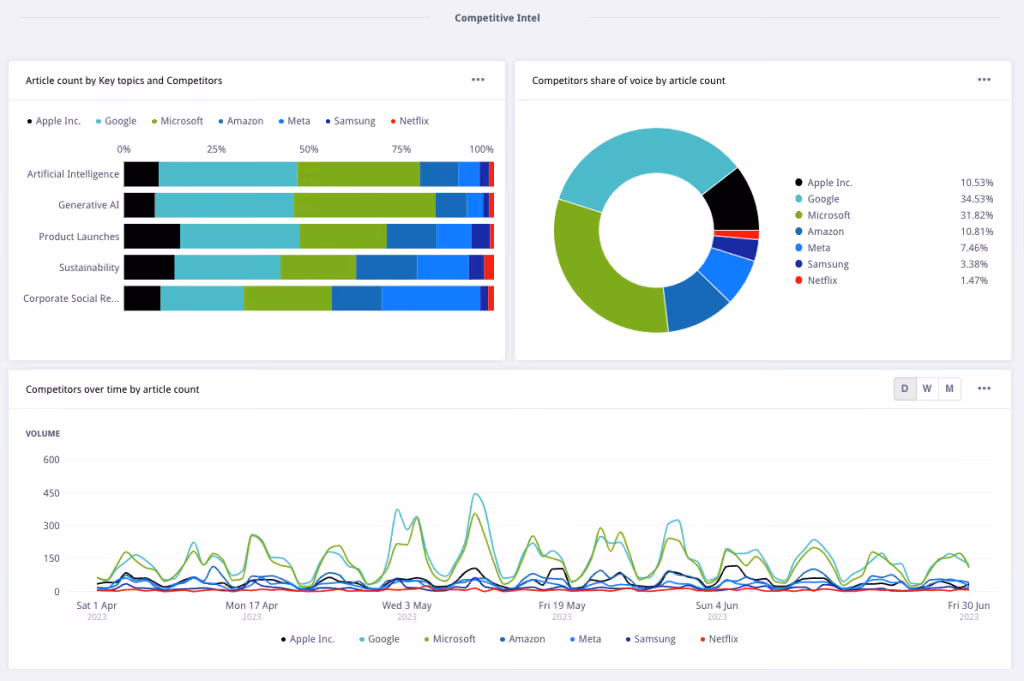Switch time chart to Daily view
1024x681 pixels.
(x=904, y=388)
